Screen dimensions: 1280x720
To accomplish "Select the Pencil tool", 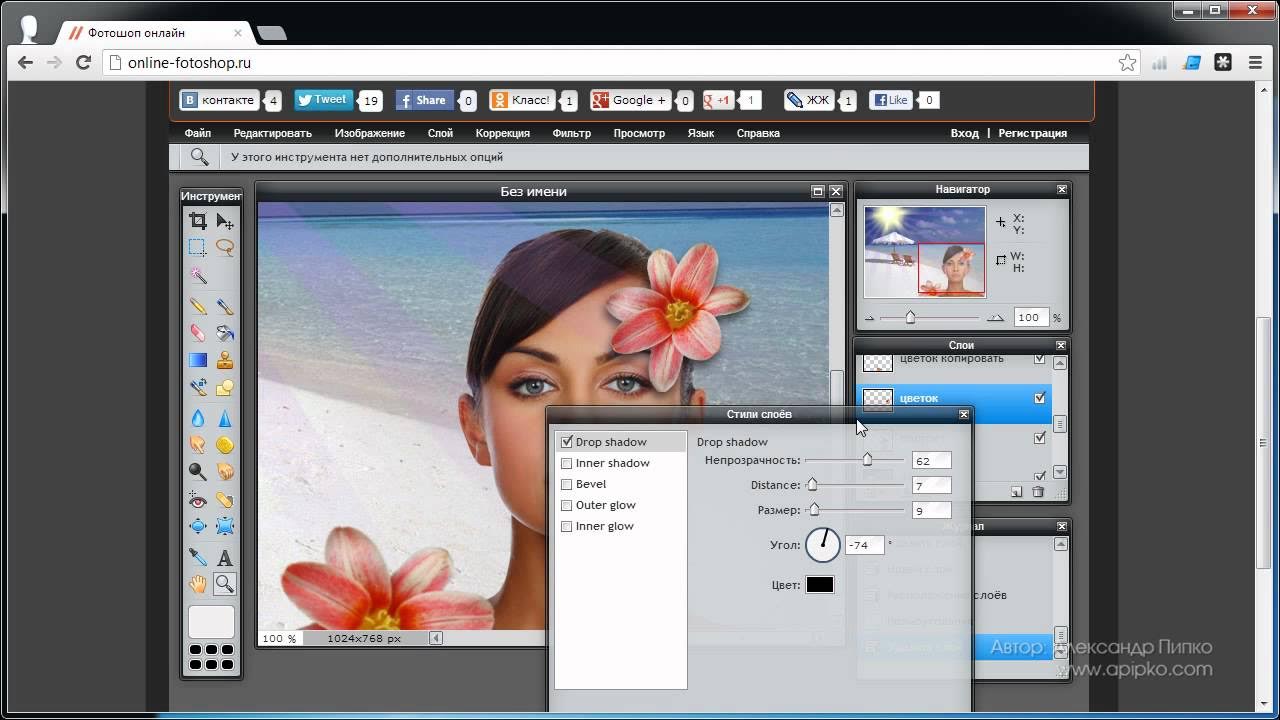I will pyautogui.click(x=198, y=307).
